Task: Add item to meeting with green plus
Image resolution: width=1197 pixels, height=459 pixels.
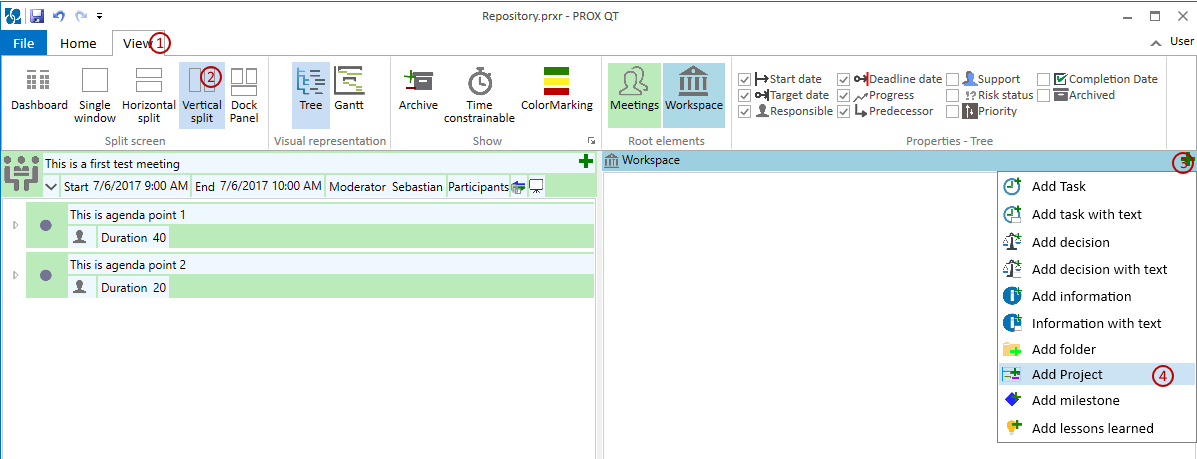Action: (586, 161)
